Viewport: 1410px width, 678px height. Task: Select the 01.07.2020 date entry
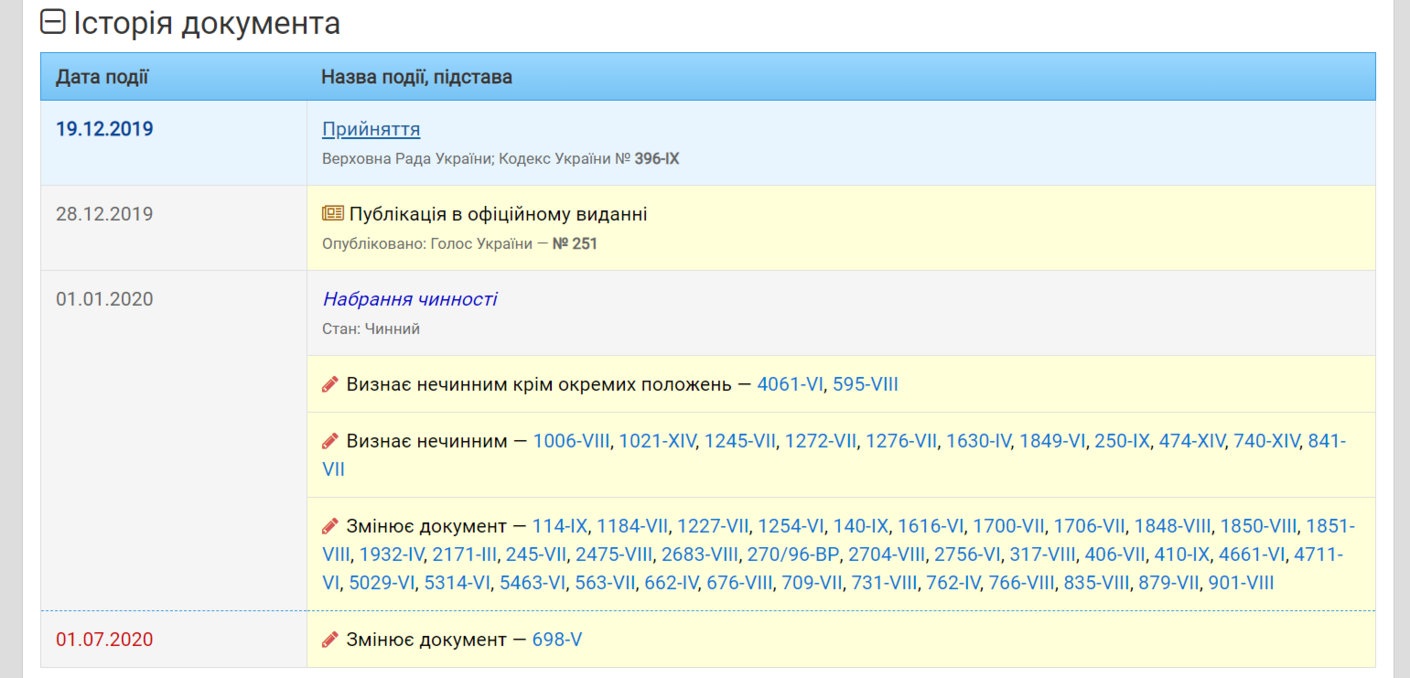104,639
